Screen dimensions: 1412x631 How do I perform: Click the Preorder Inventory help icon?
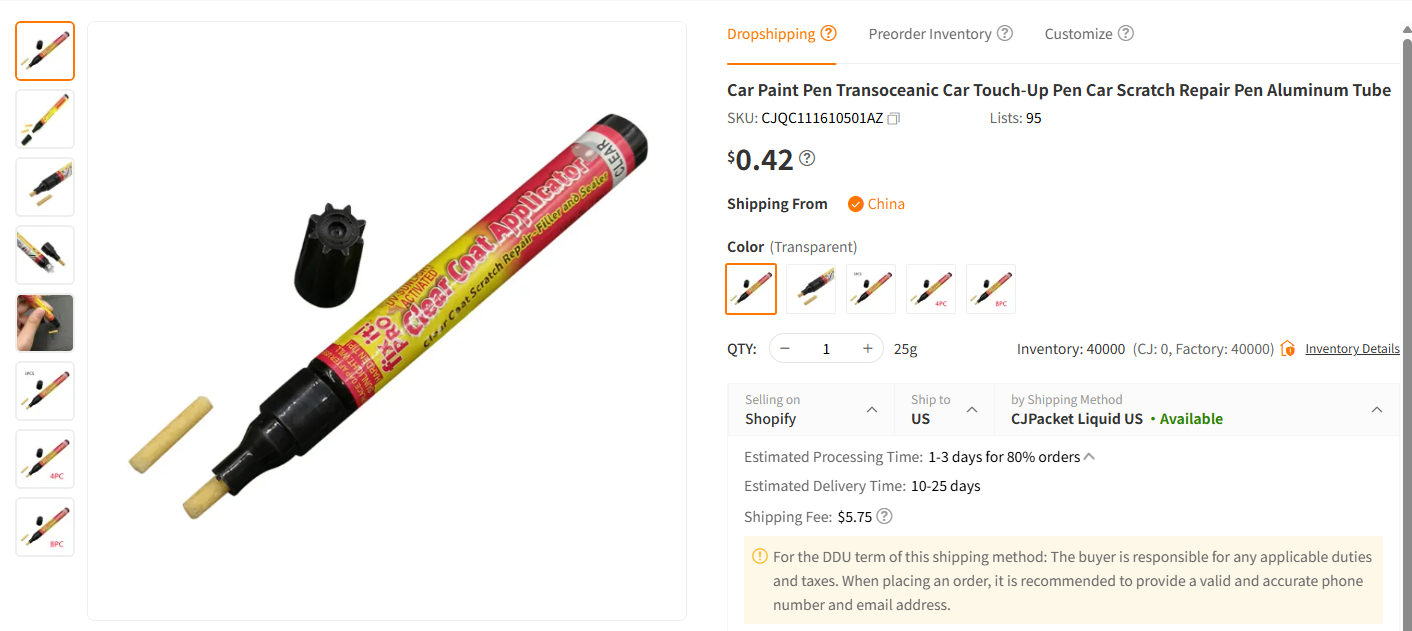(x=1004, y=32)
